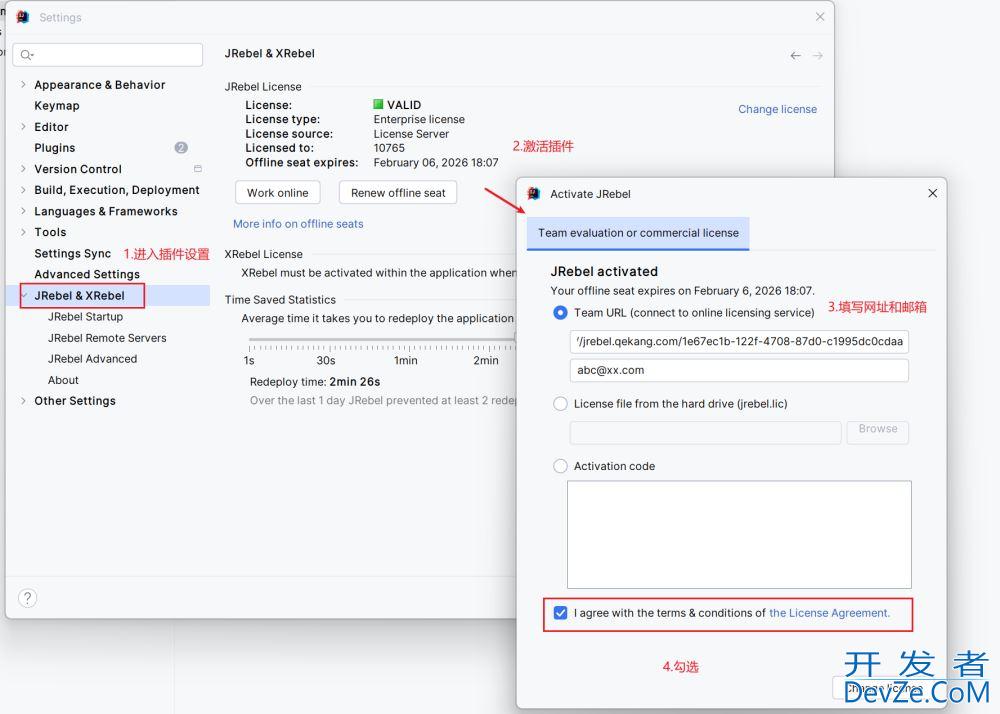Screen dimensions: 1000x714
Task: Click the search magnifier icon in Settings
Action: tap(26, 55)
